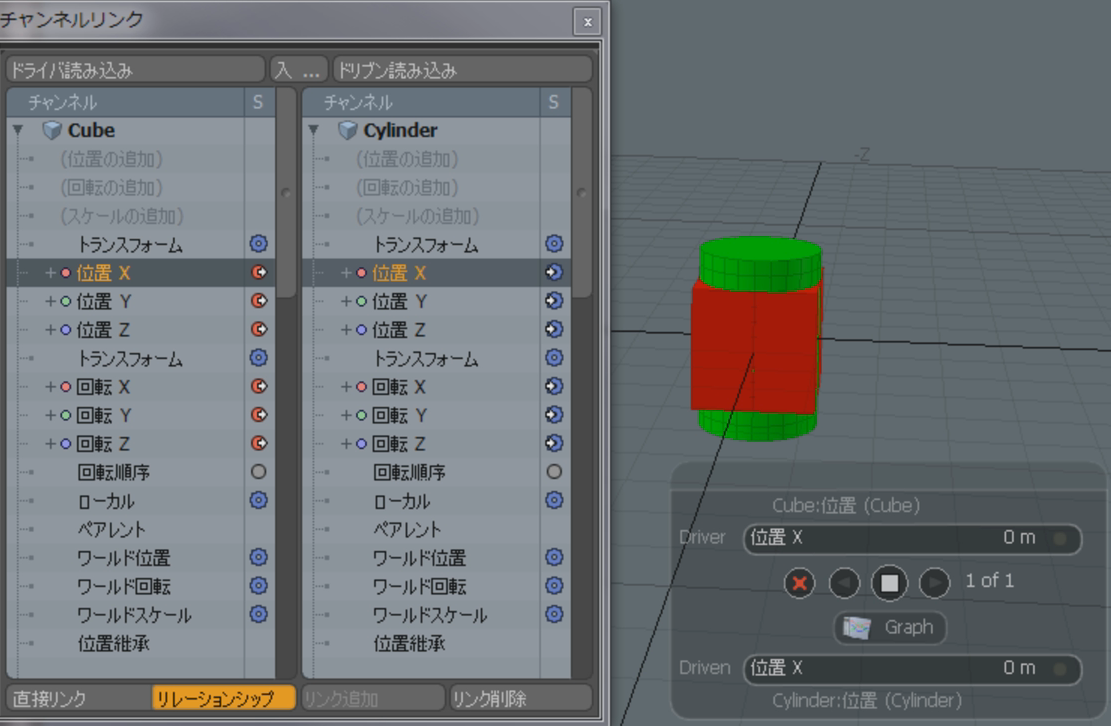1111x726 pixels.
Task: Collapse the Cylinder channel tree
Action: (314, 131)
